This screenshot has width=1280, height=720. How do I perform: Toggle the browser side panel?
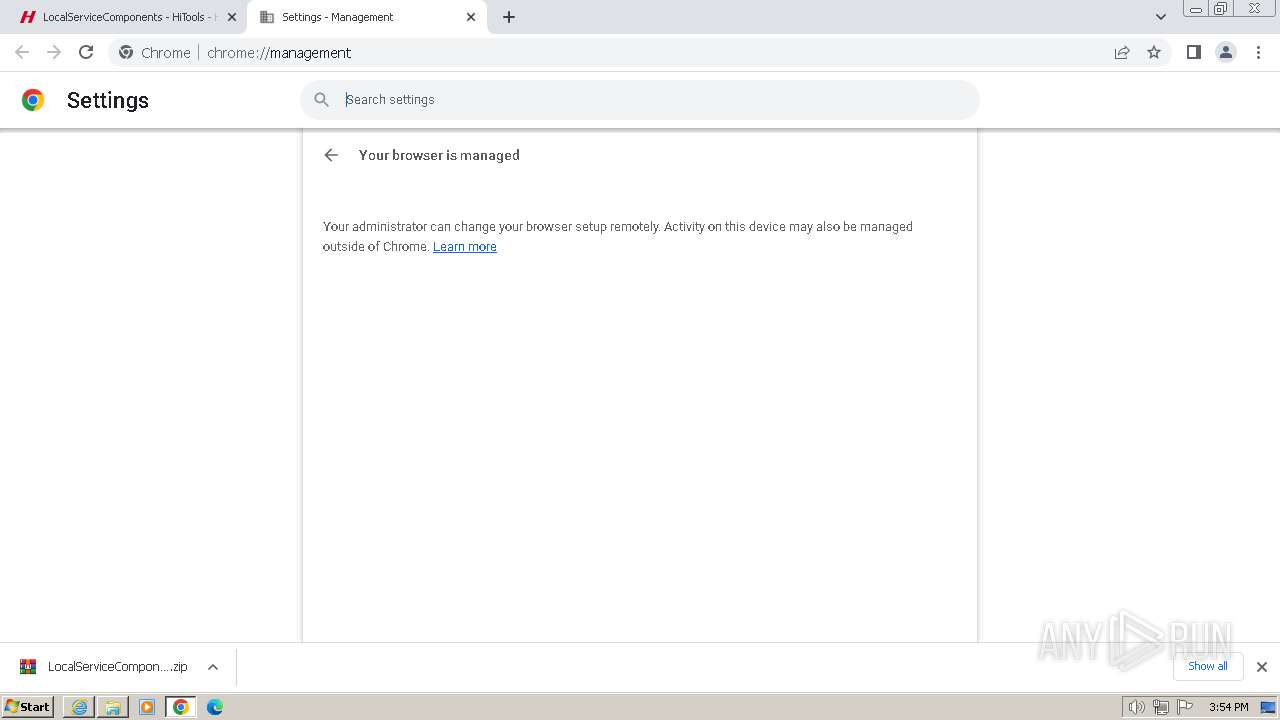(1193, 52)
